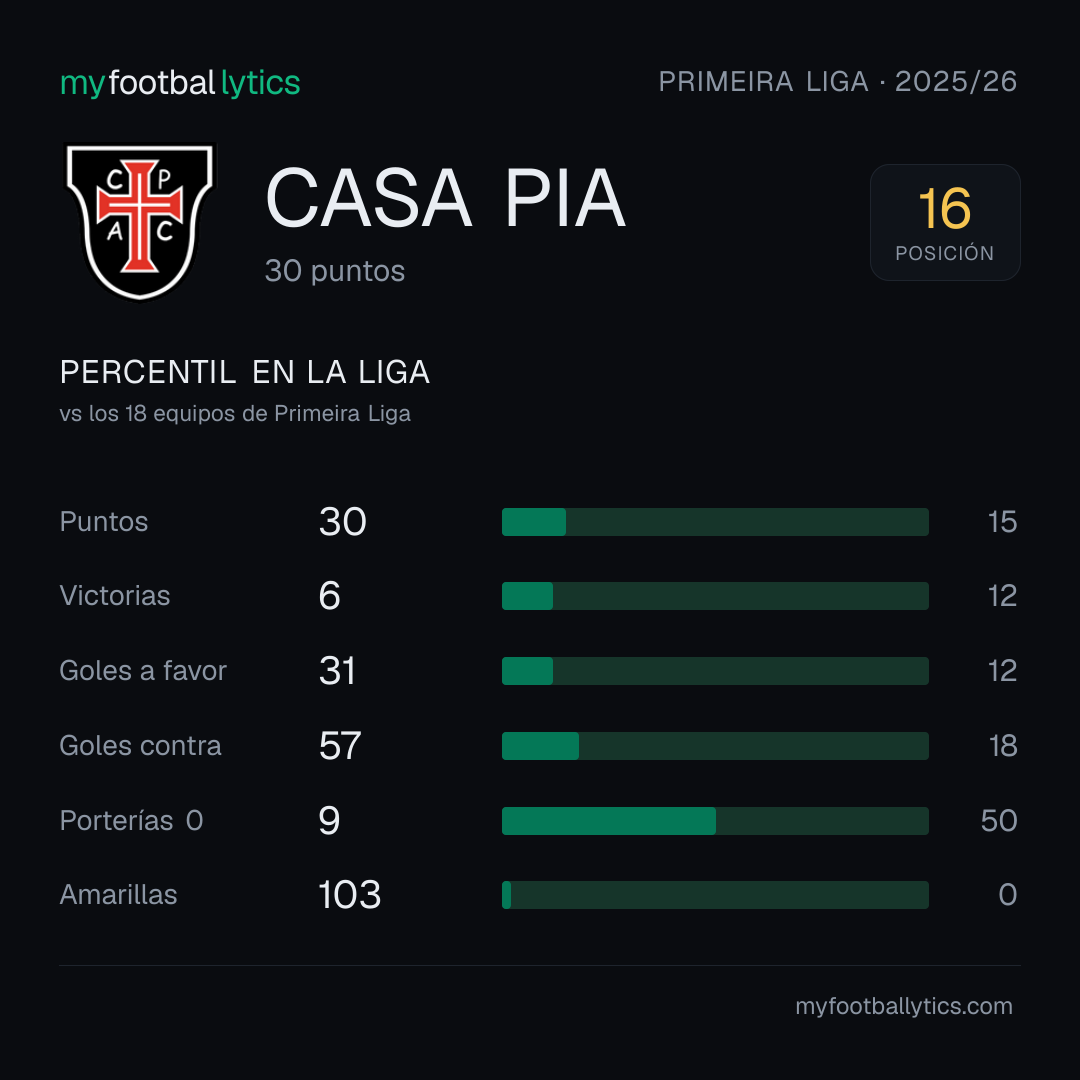Click the Casa Pia club crest
This screenshot has width=1080, height=1080.
140,222
